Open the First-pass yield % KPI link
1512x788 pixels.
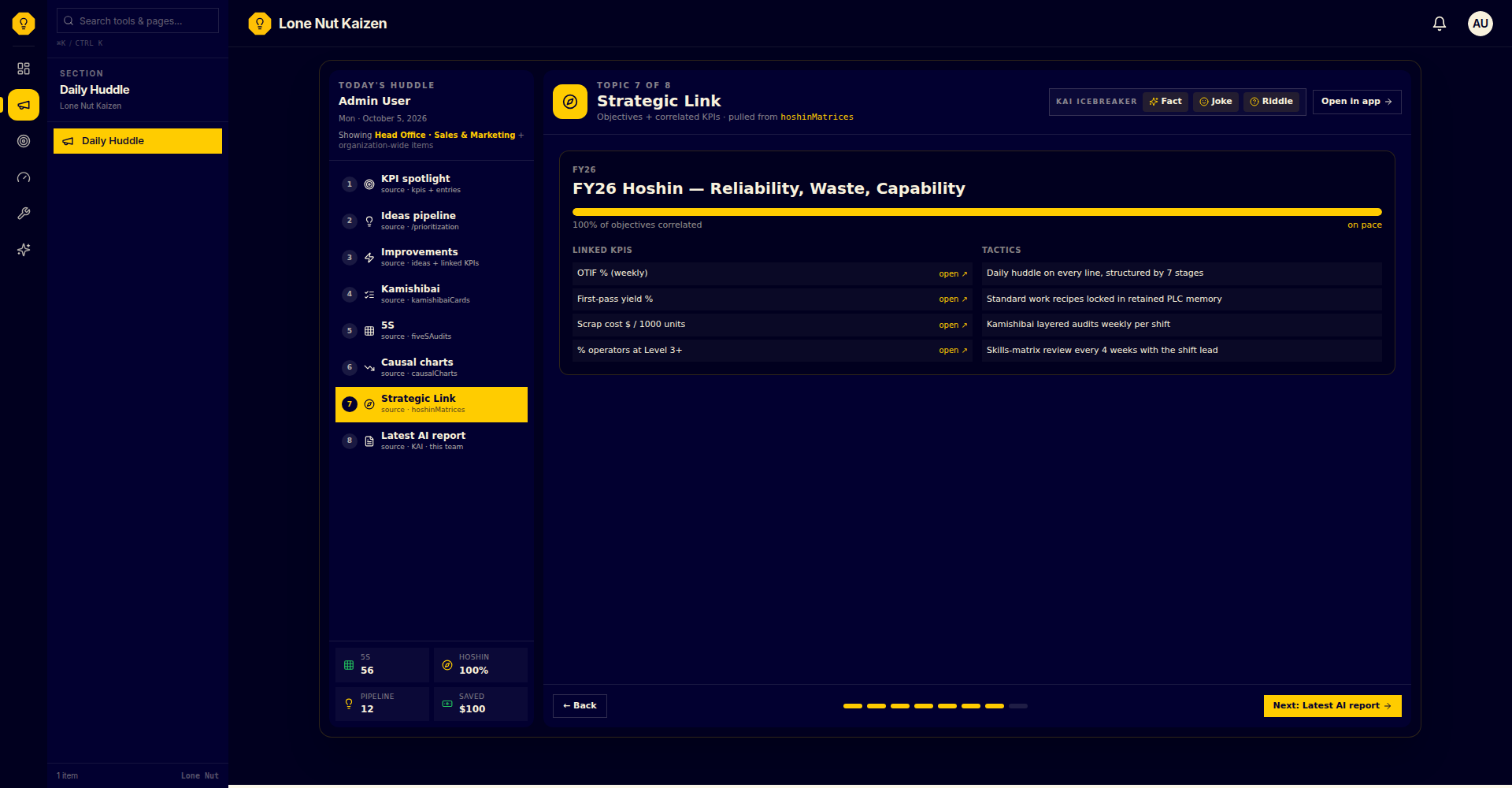953,299
